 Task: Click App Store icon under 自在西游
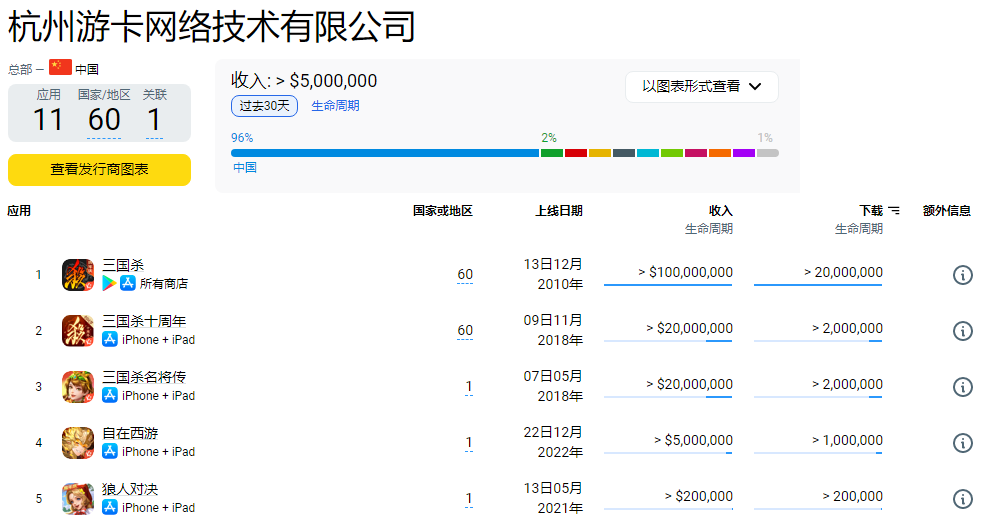coord(110,451)
